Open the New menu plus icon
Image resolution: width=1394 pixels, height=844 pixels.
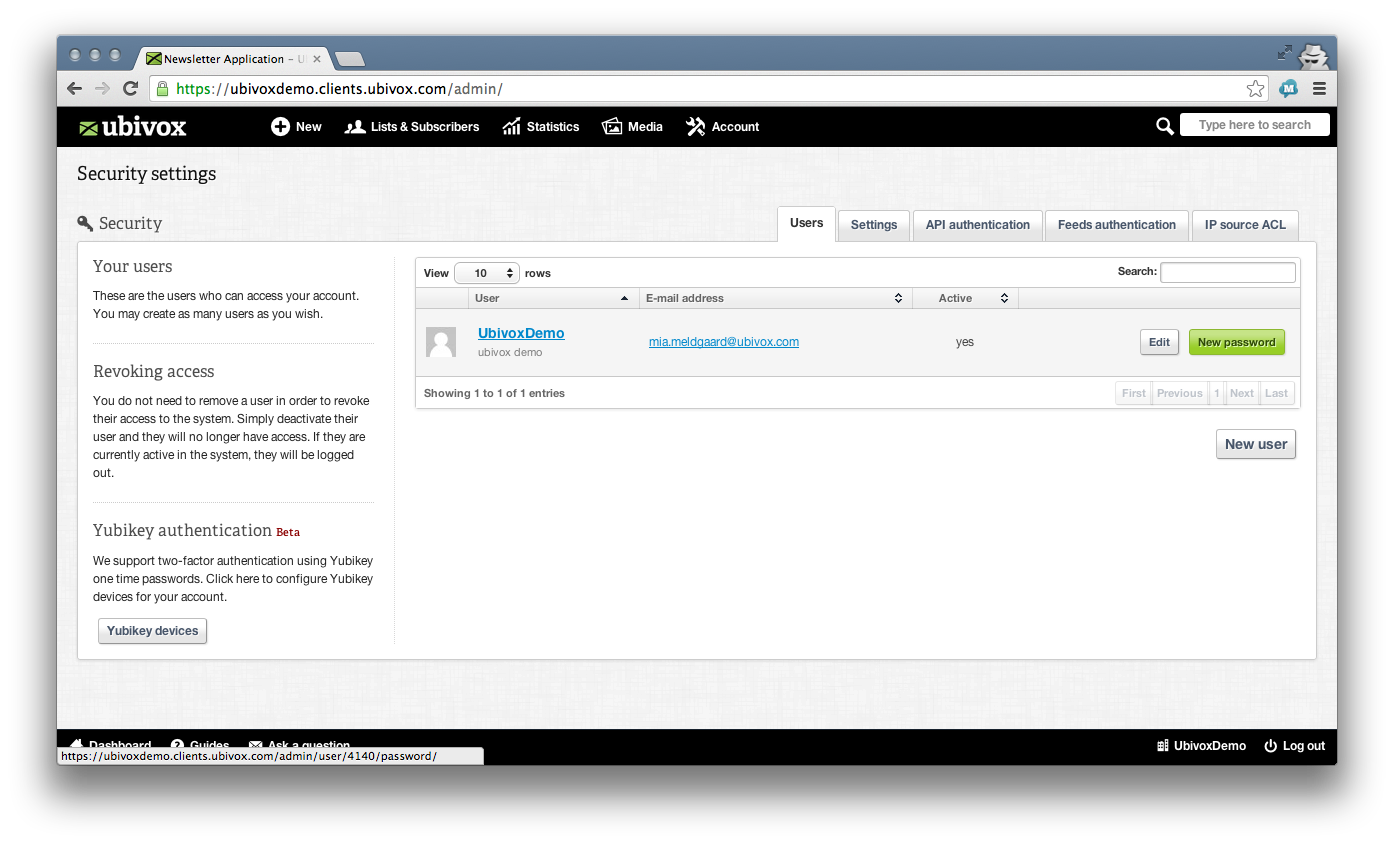[280, 127]
